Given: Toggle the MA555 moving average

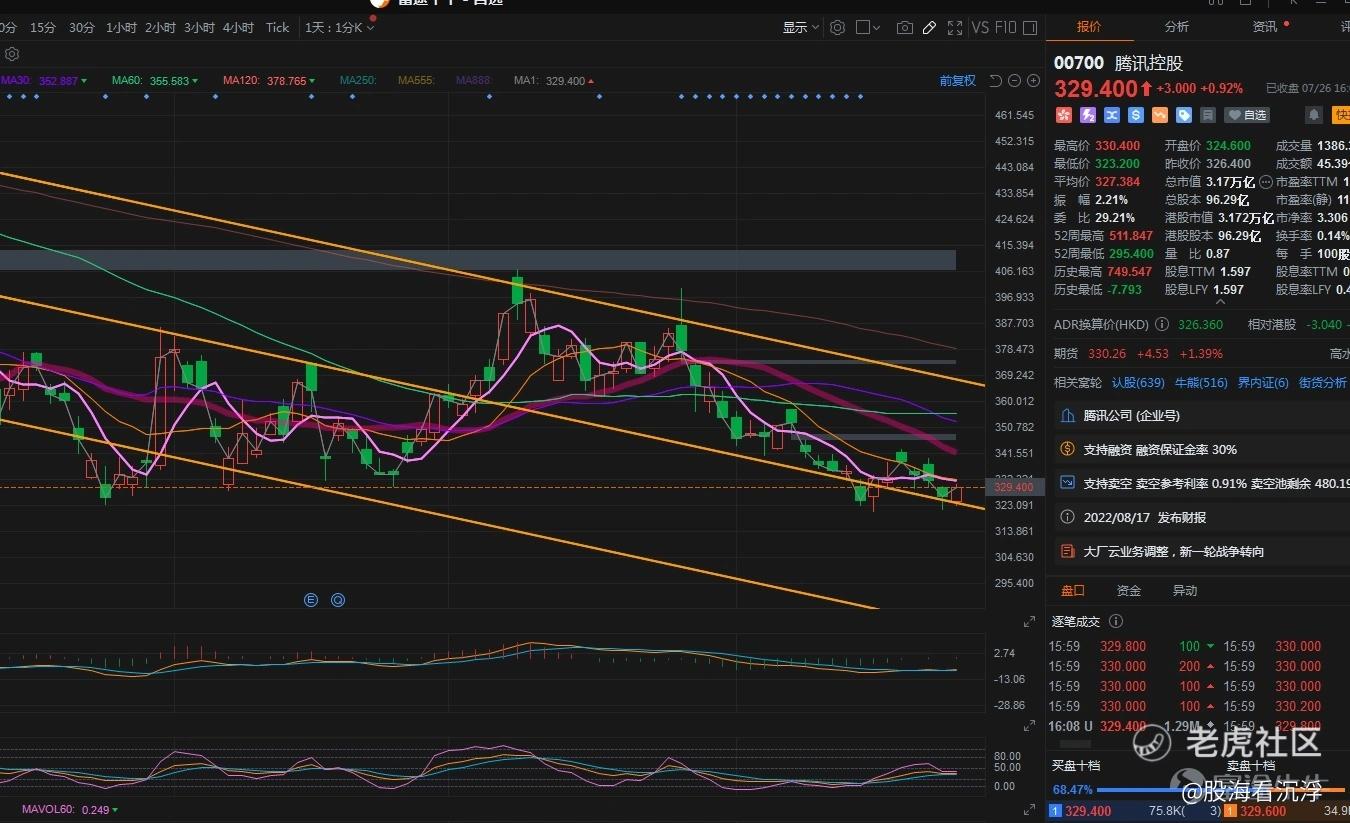Looking at the screenshot, I should pyautogui.click(x=416, y=81).
